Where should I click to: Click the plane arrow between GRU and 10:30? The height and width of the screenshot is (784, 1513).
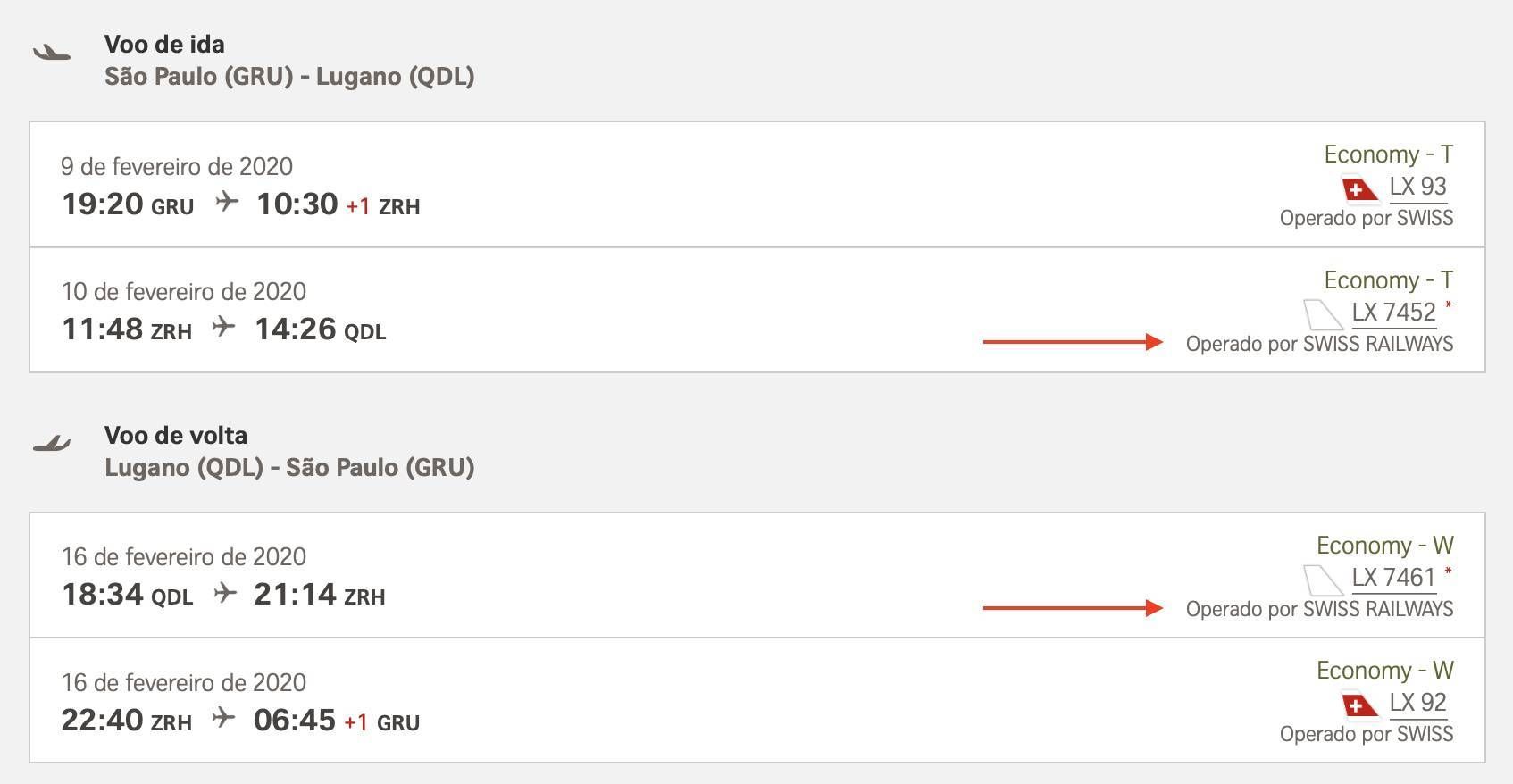[x=227, y=202]
